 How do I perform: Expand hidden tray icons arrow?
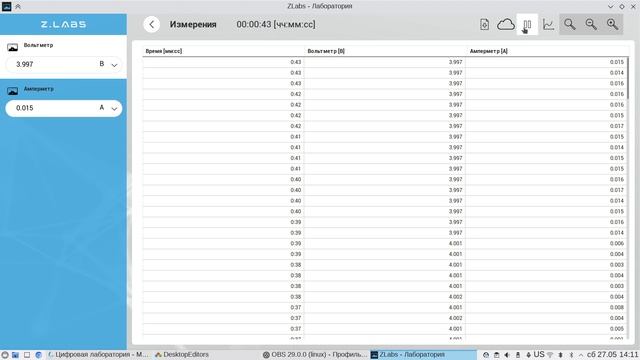click(581, 355)
